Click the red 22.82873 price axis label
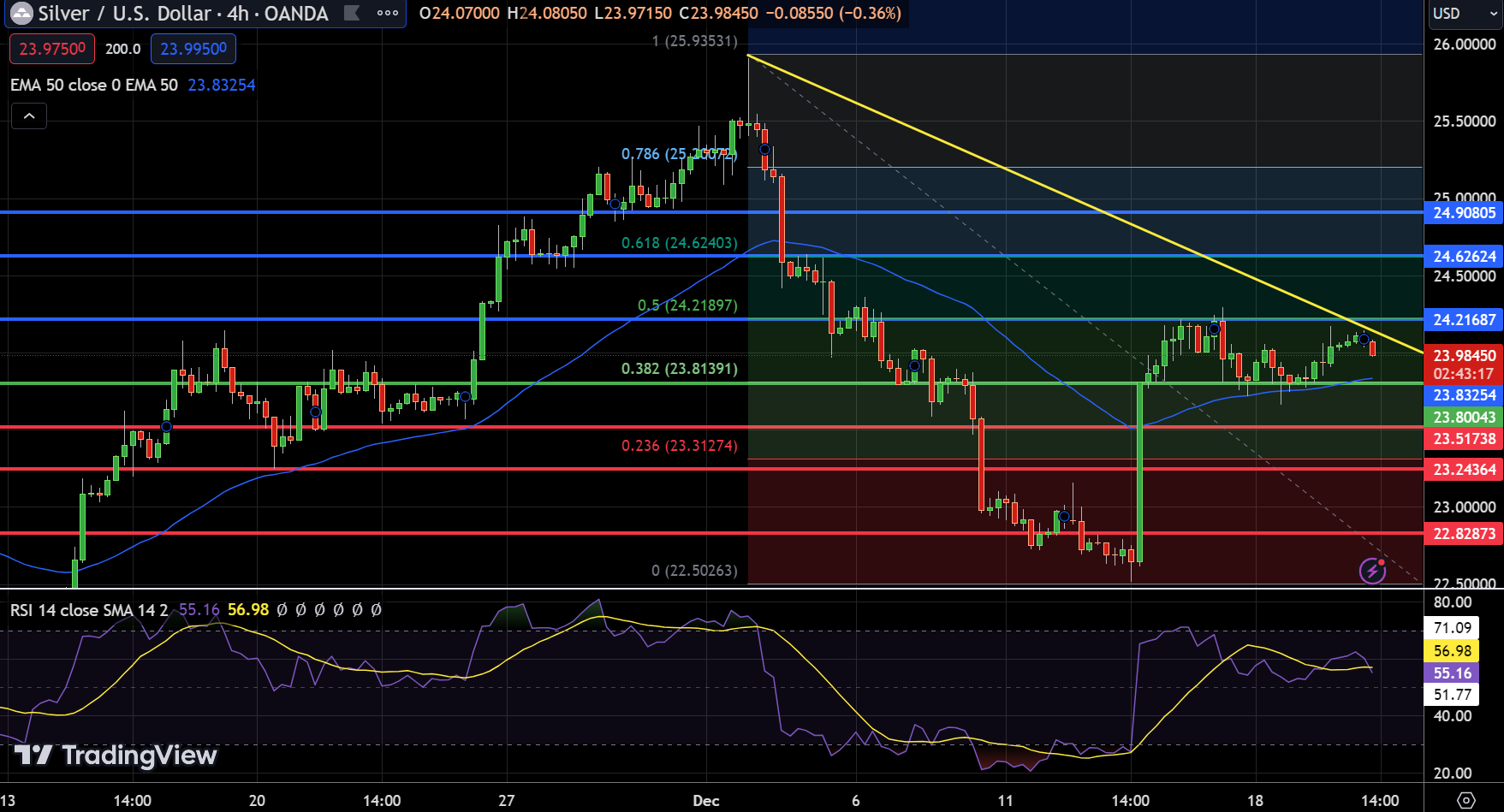Screen dimensions: 1504x812 1464,534
